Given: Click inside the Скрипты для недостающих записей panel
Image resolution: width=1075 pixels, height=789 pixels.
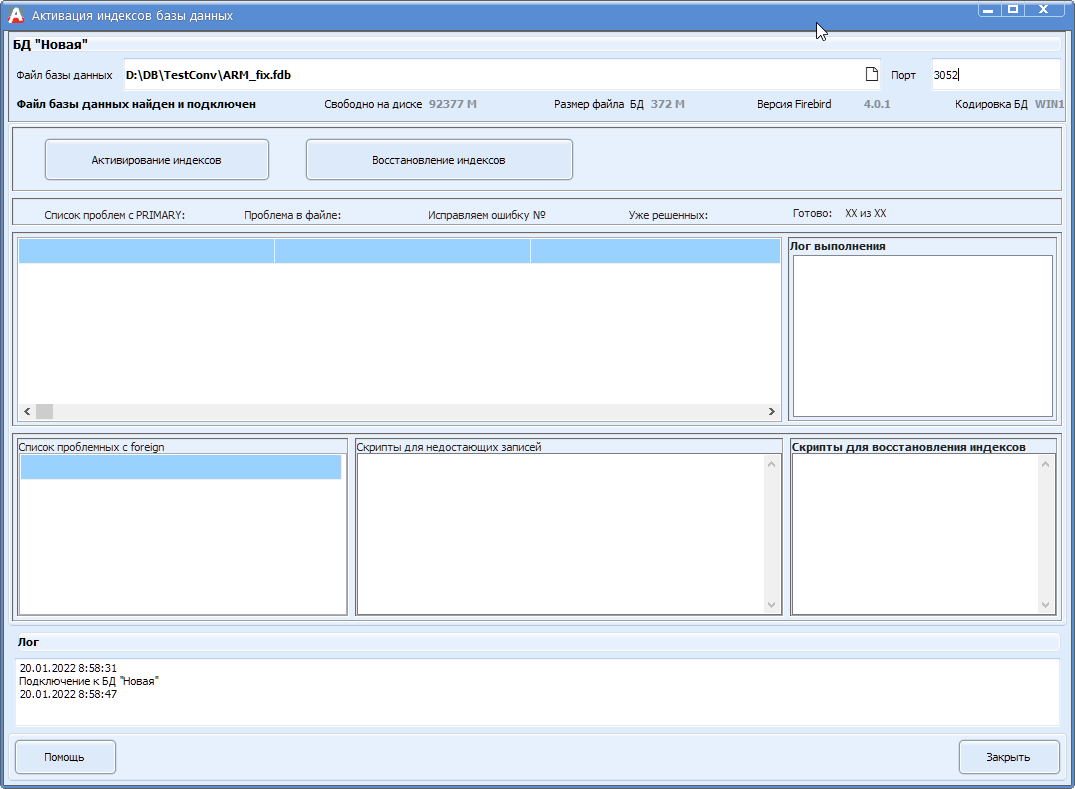Looking at the screenshot, I should (560, 530).
